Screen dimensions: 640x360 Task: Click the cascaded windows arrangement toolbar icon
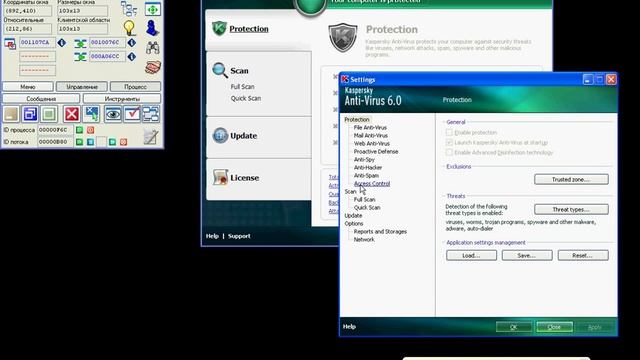pos(151,114)
